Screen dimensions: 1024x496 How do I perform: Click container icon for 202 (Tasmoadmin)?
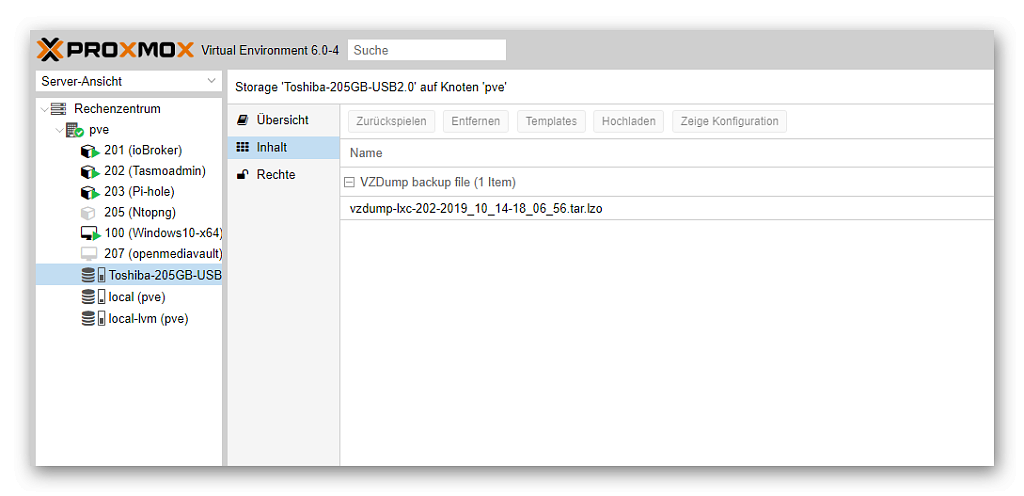(90, 172)
